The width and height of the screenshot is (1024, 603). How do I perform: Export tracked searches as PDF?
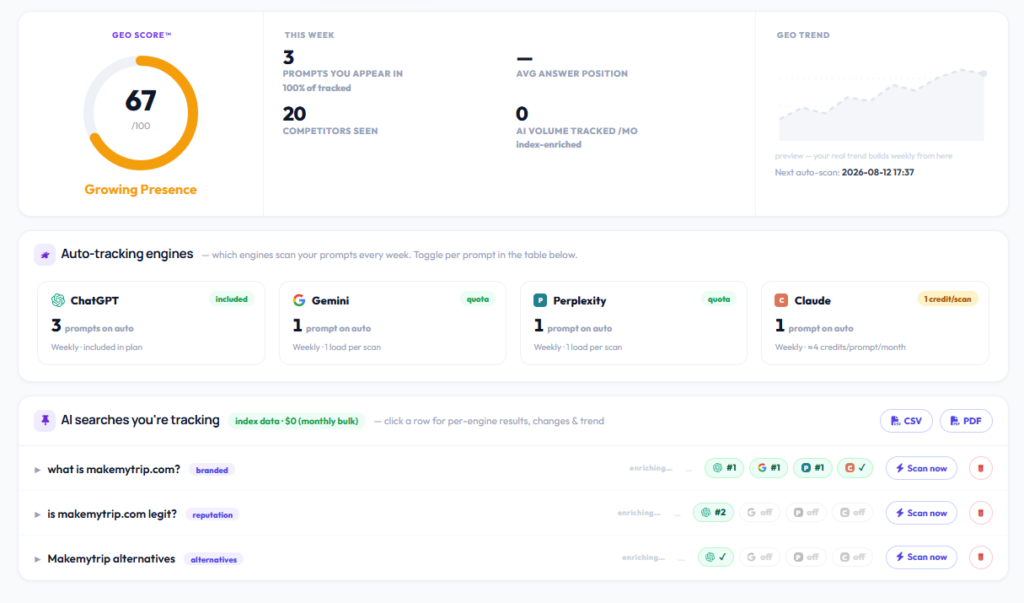966,421
